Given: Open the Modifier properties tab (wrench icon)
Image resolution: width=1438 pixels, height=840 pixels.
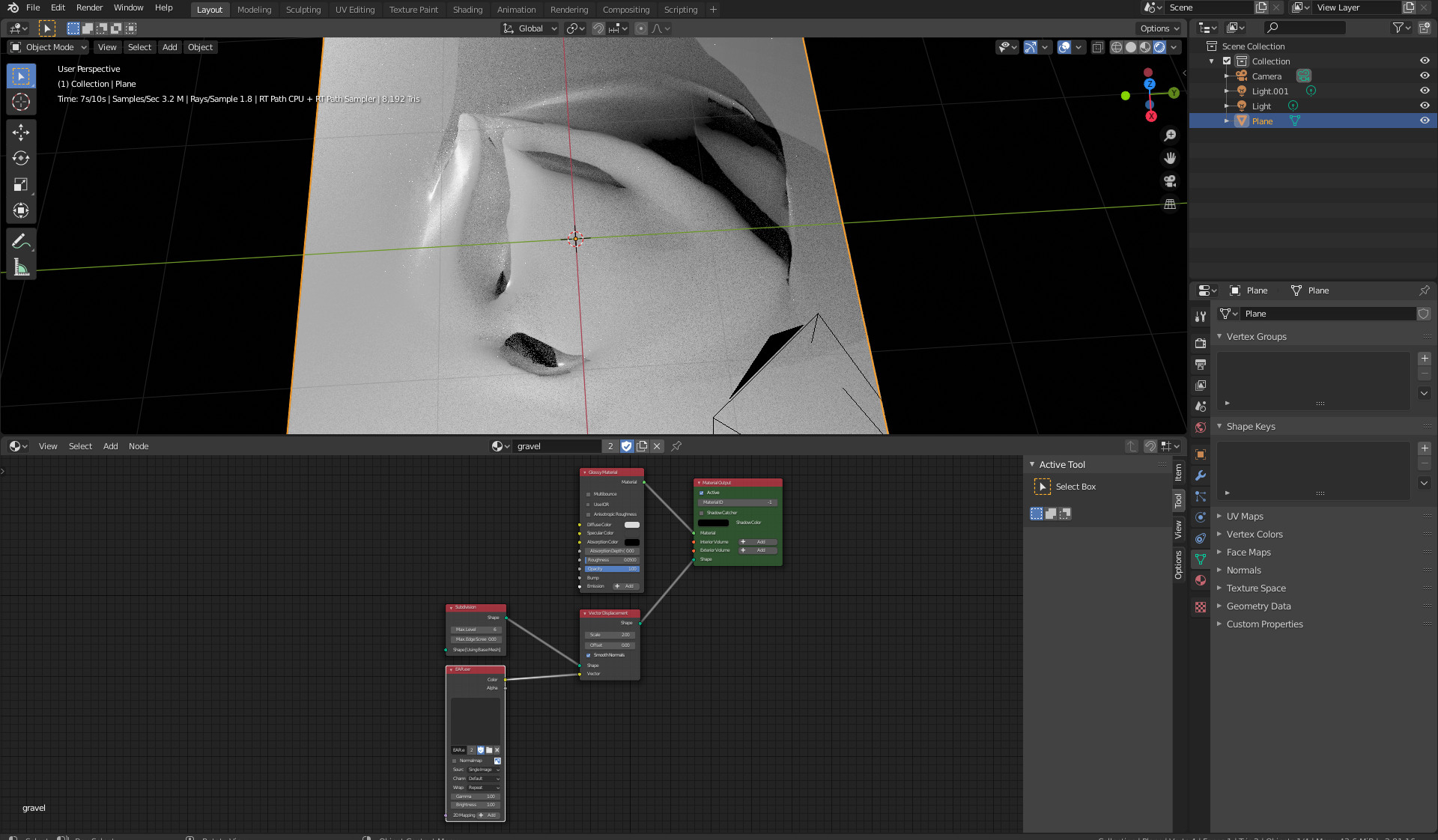Looking at the screenshot, I should pos(1201,475).
